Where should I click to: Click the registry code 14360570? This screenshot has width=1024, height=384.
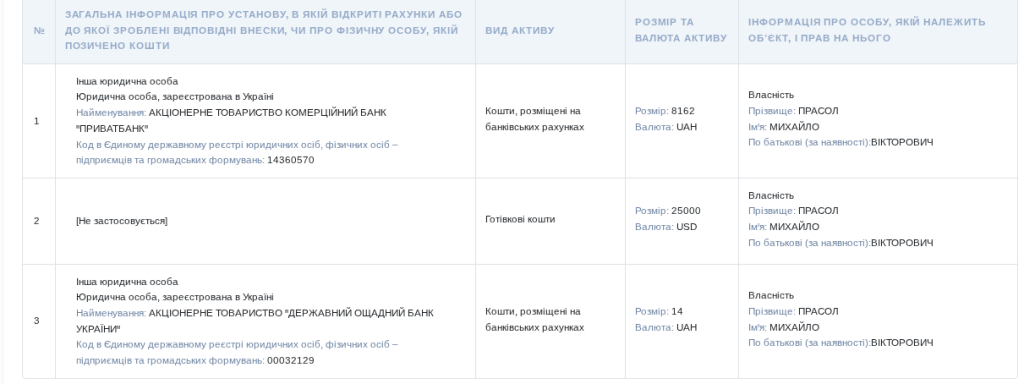[x=291, y=161]
